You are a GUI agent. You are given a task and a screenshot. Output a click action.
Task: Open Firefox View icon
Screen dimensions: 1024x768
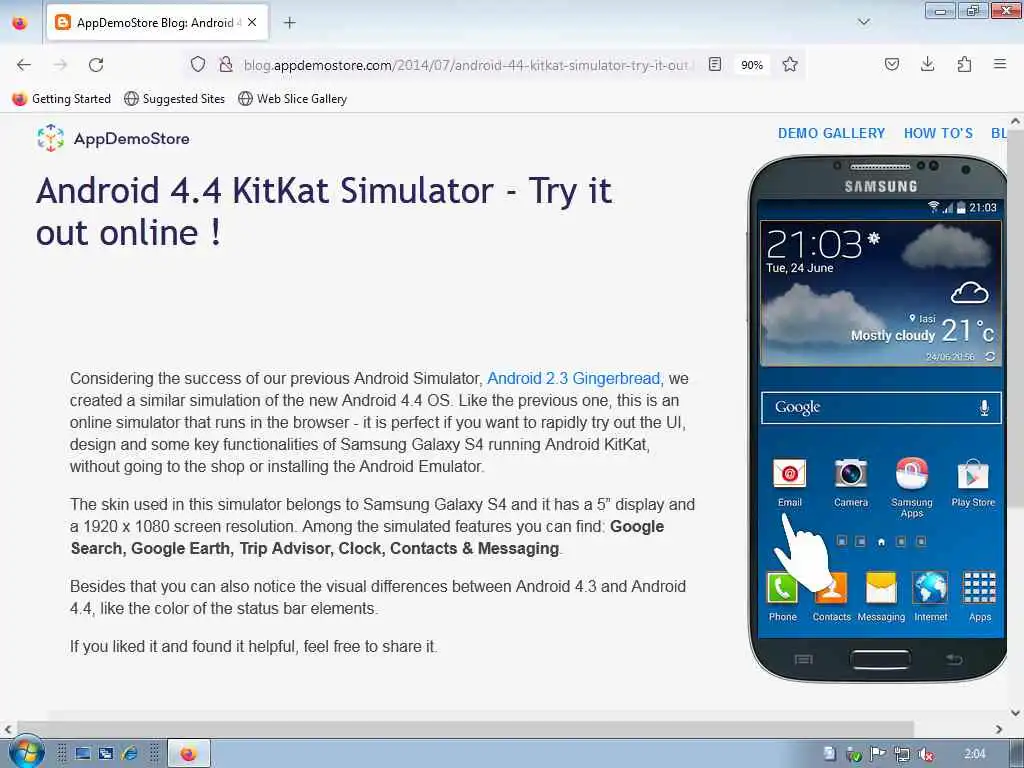click(20, 23)
